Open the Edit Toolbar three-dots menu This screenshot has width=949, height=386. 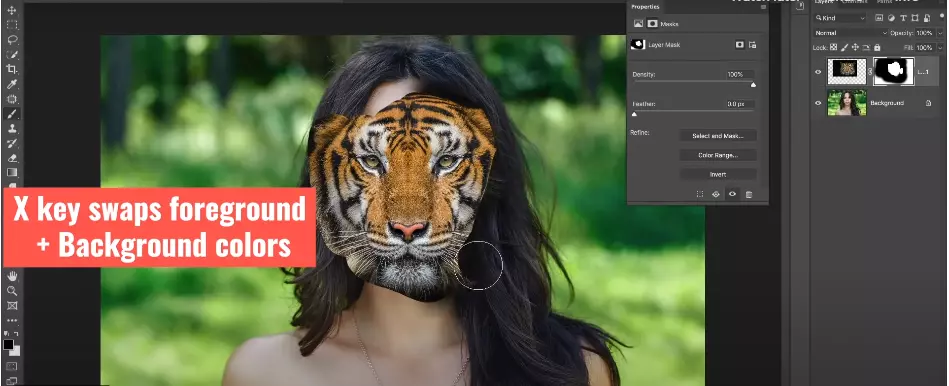click(x=11, y=320)
